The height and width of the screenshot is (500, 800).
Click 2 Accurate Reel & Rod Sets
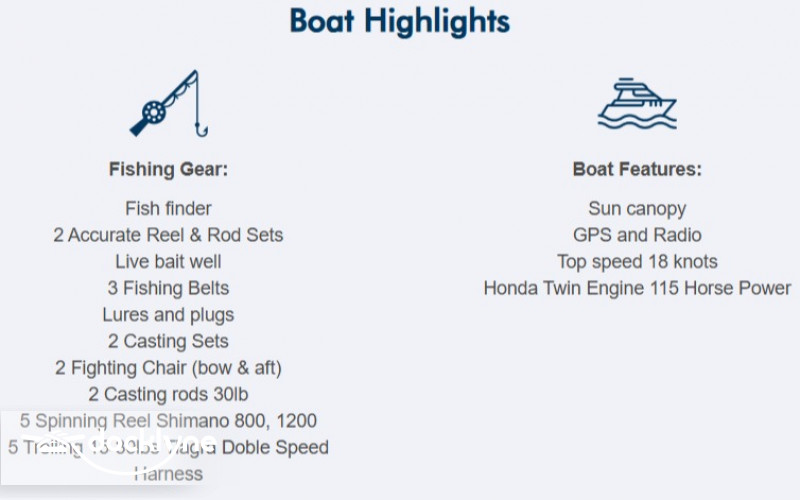tap(168, 235)
